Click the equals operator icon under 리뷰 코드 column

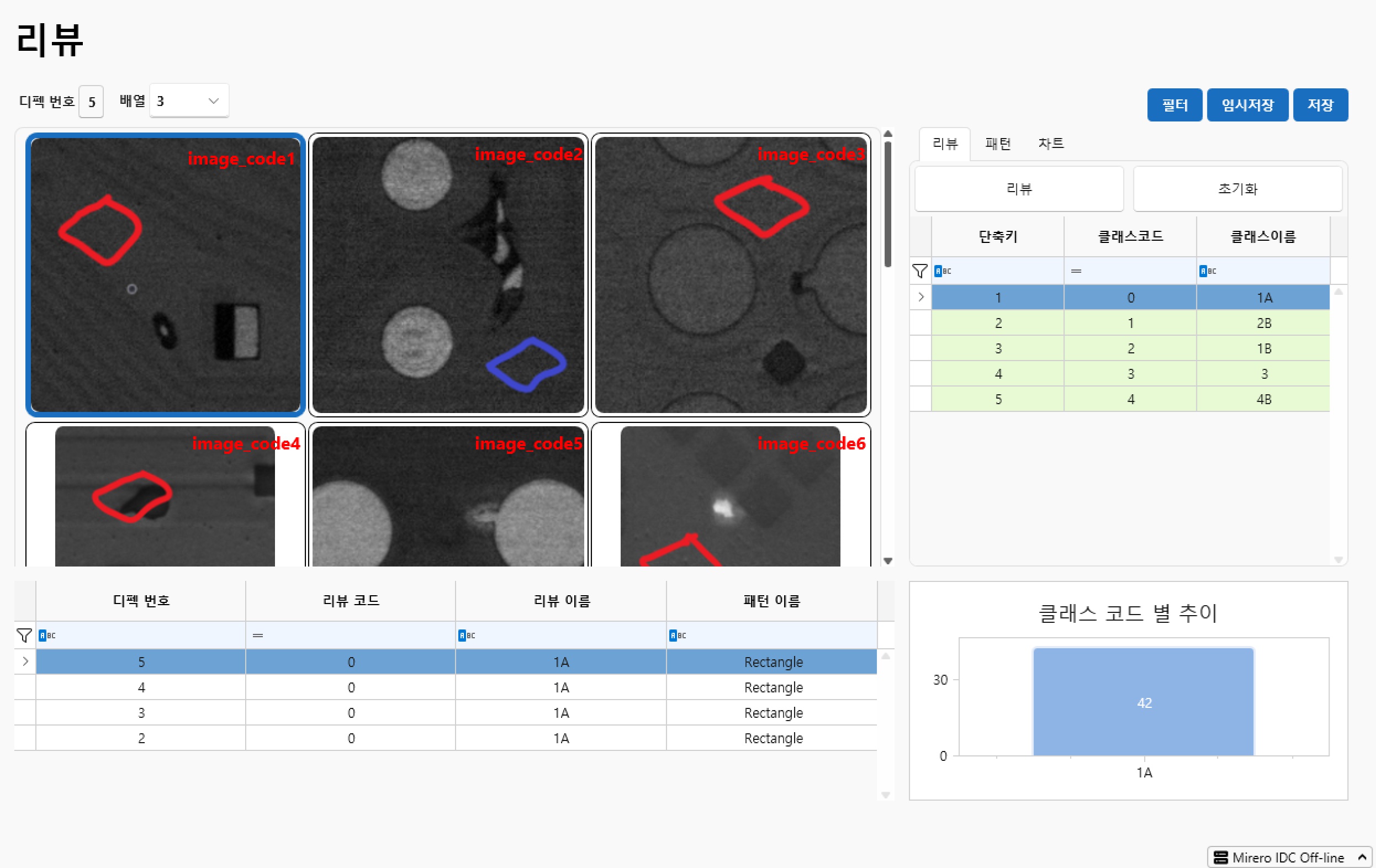[x=258, y=635]
